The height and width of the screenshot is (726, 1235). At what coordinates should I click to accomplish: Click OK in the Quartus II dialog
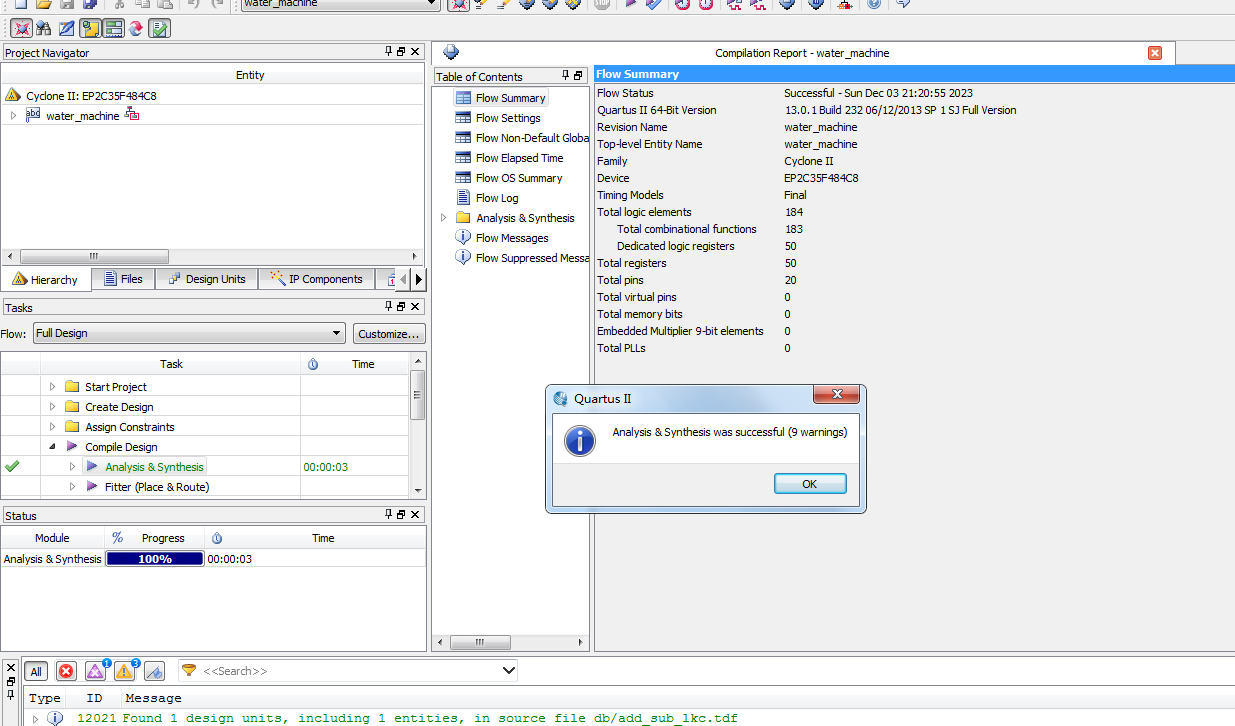tap(809, 484)
